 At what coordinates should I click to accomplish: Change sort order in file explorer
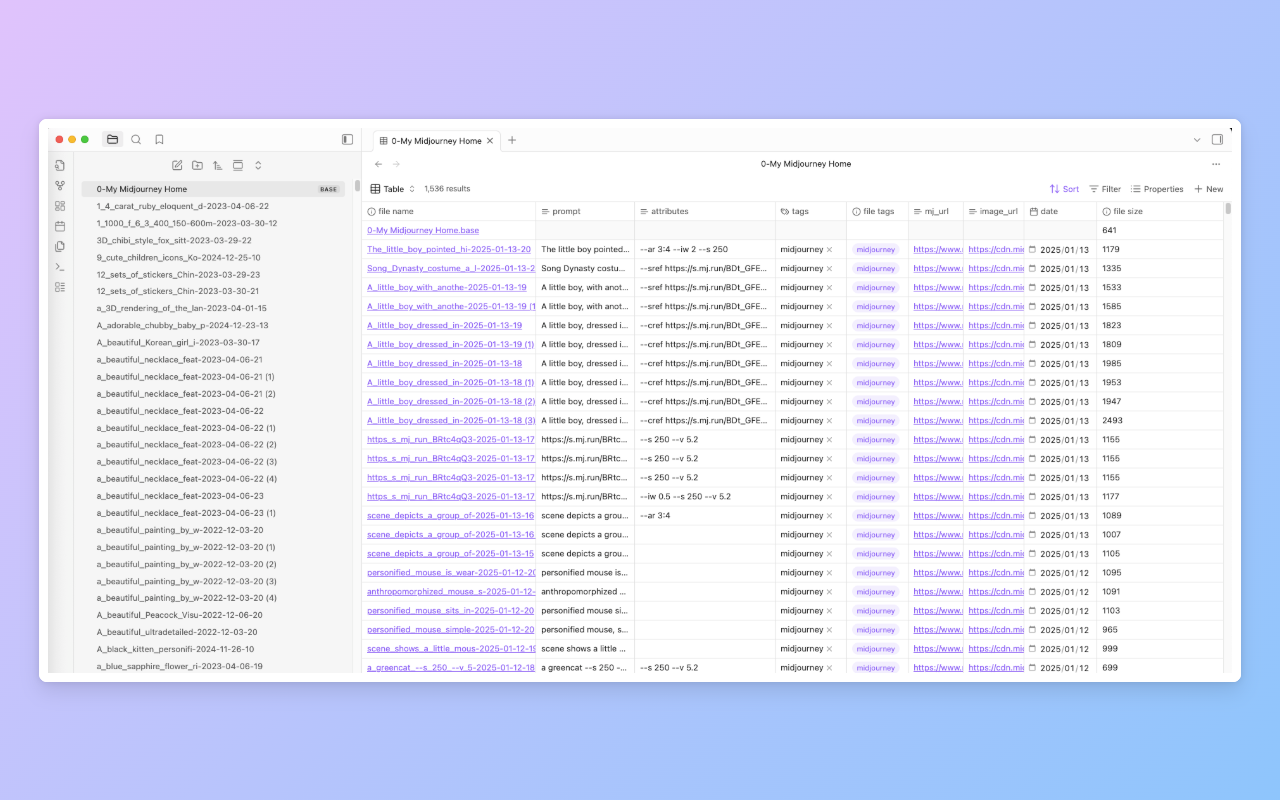coord(217,165)
